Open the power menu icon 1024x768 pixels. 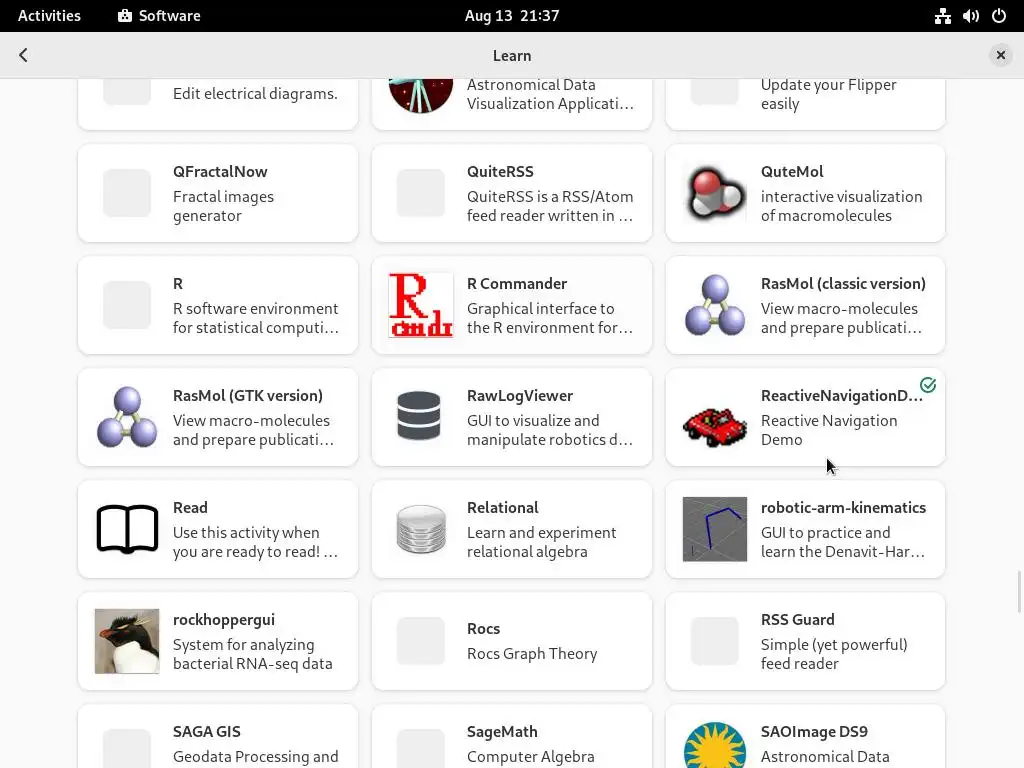pyautogui.click(x=999, y=16)
